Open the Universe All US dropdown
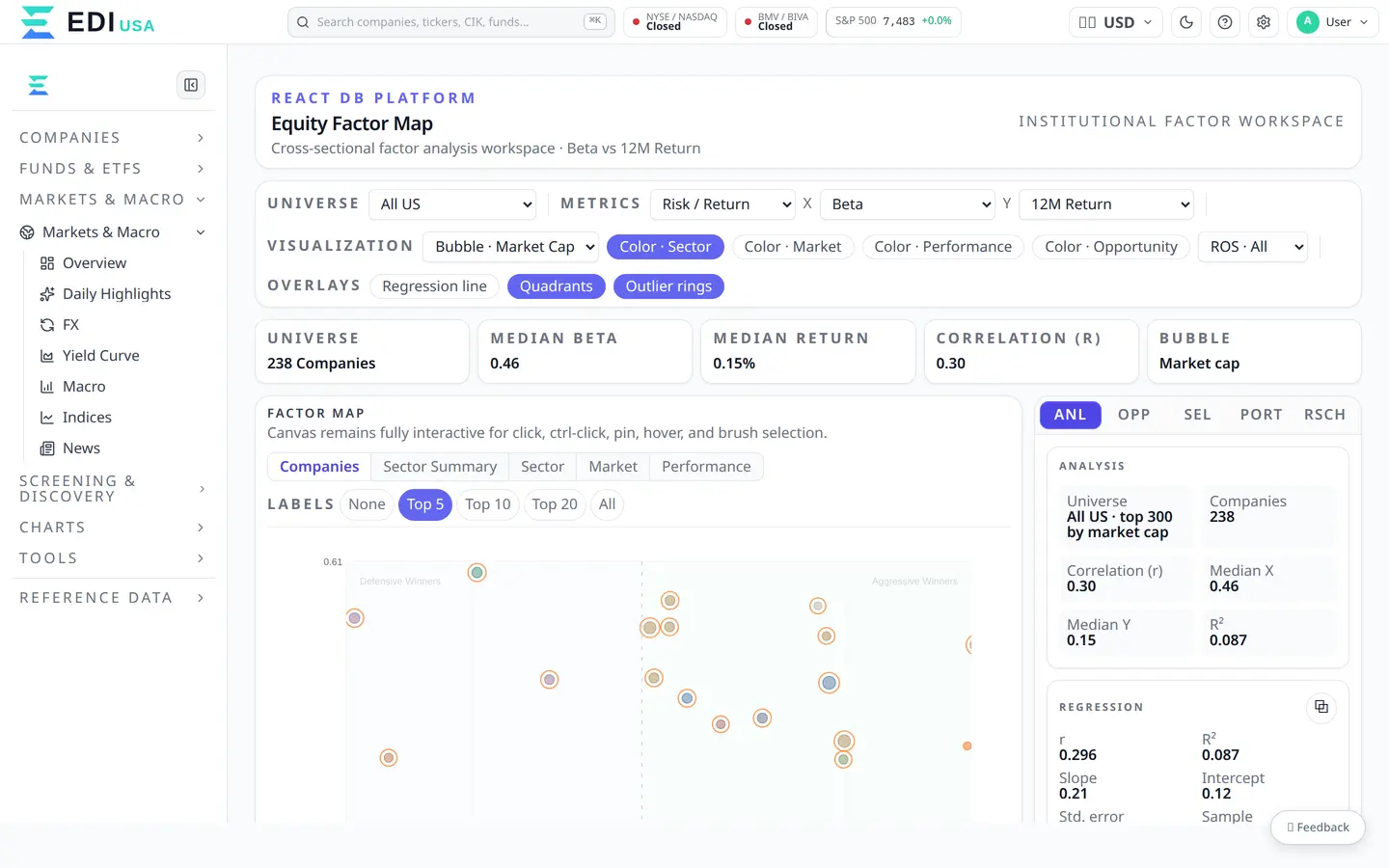This screenshot has width=1389, height=868. pos(452,204)
